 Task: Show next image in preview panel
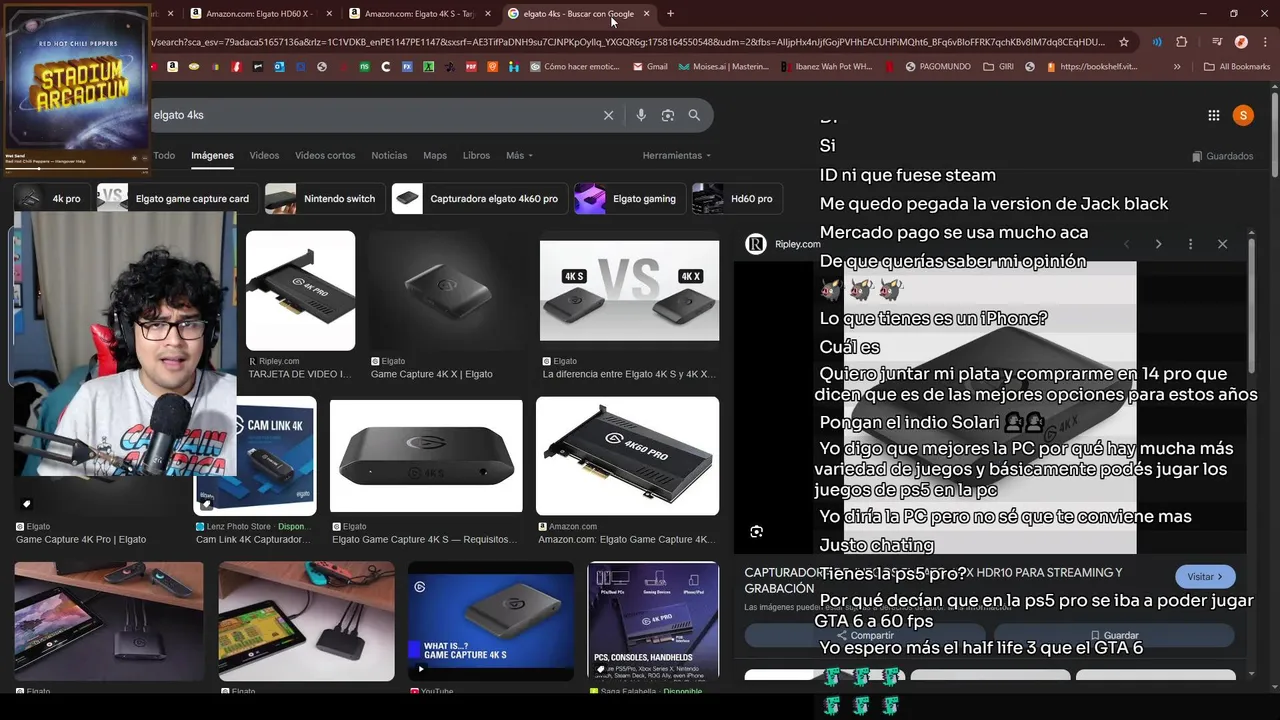1158,244
